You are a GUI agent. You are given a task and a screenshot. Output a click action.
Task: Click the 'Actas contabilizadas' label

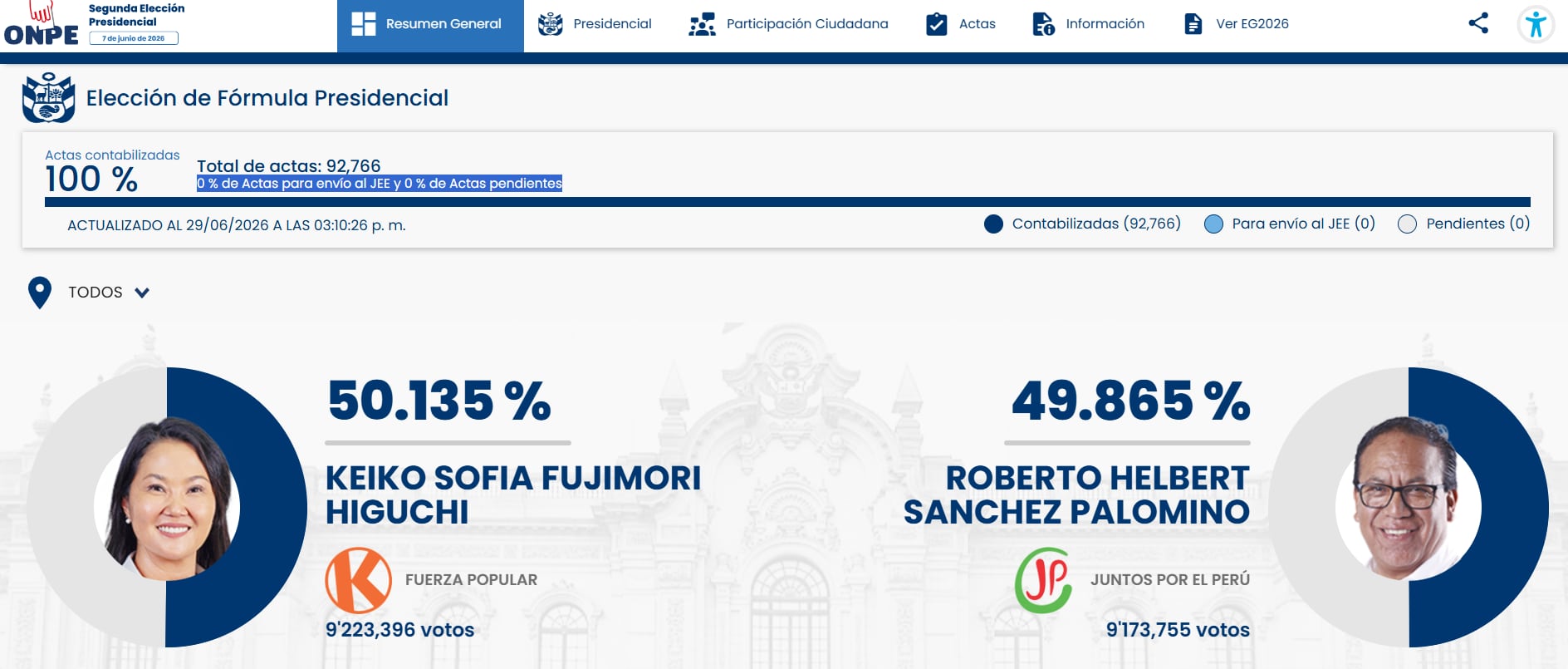coord(112,155)
